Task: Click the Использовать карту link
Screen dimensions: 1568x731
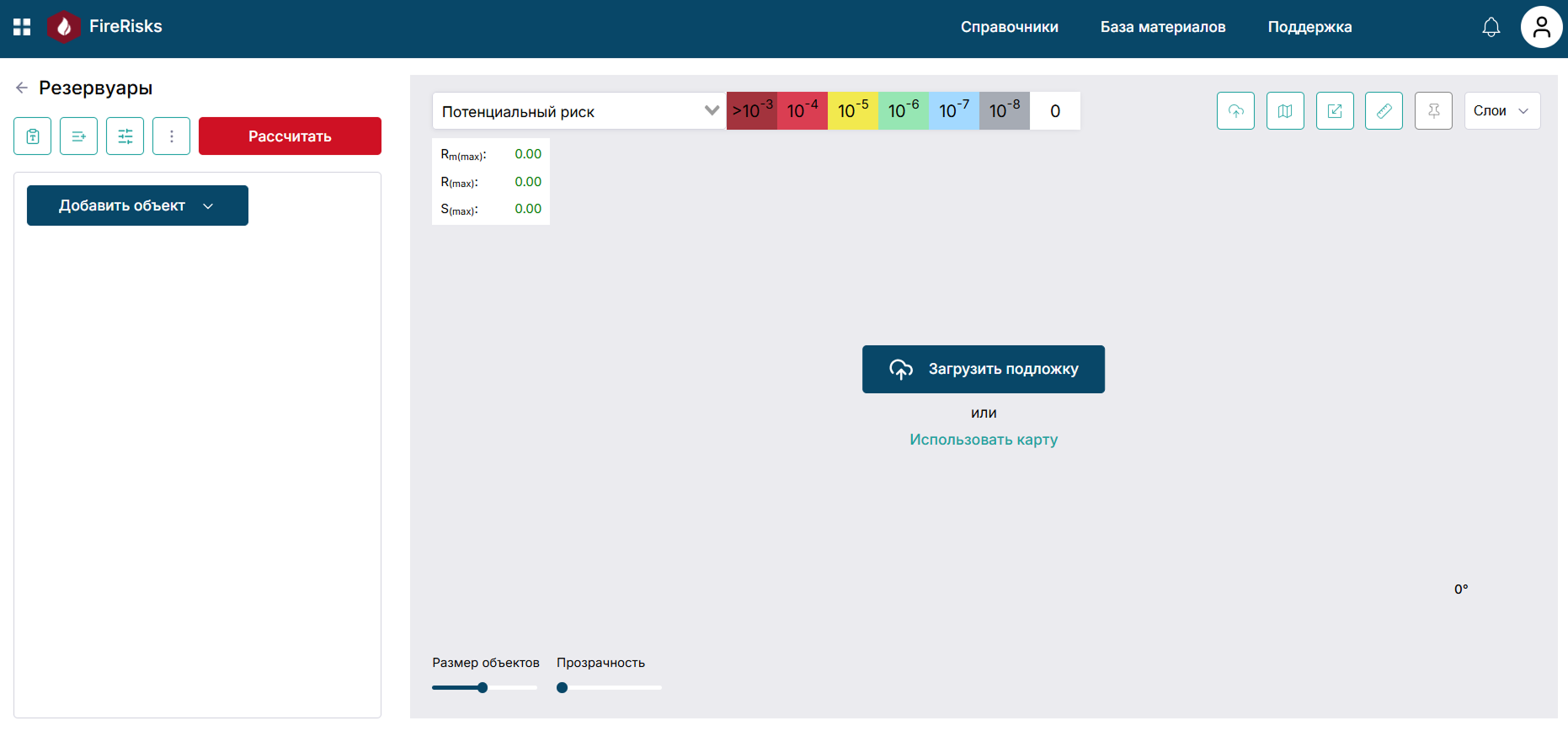Action: click(984, 440)
